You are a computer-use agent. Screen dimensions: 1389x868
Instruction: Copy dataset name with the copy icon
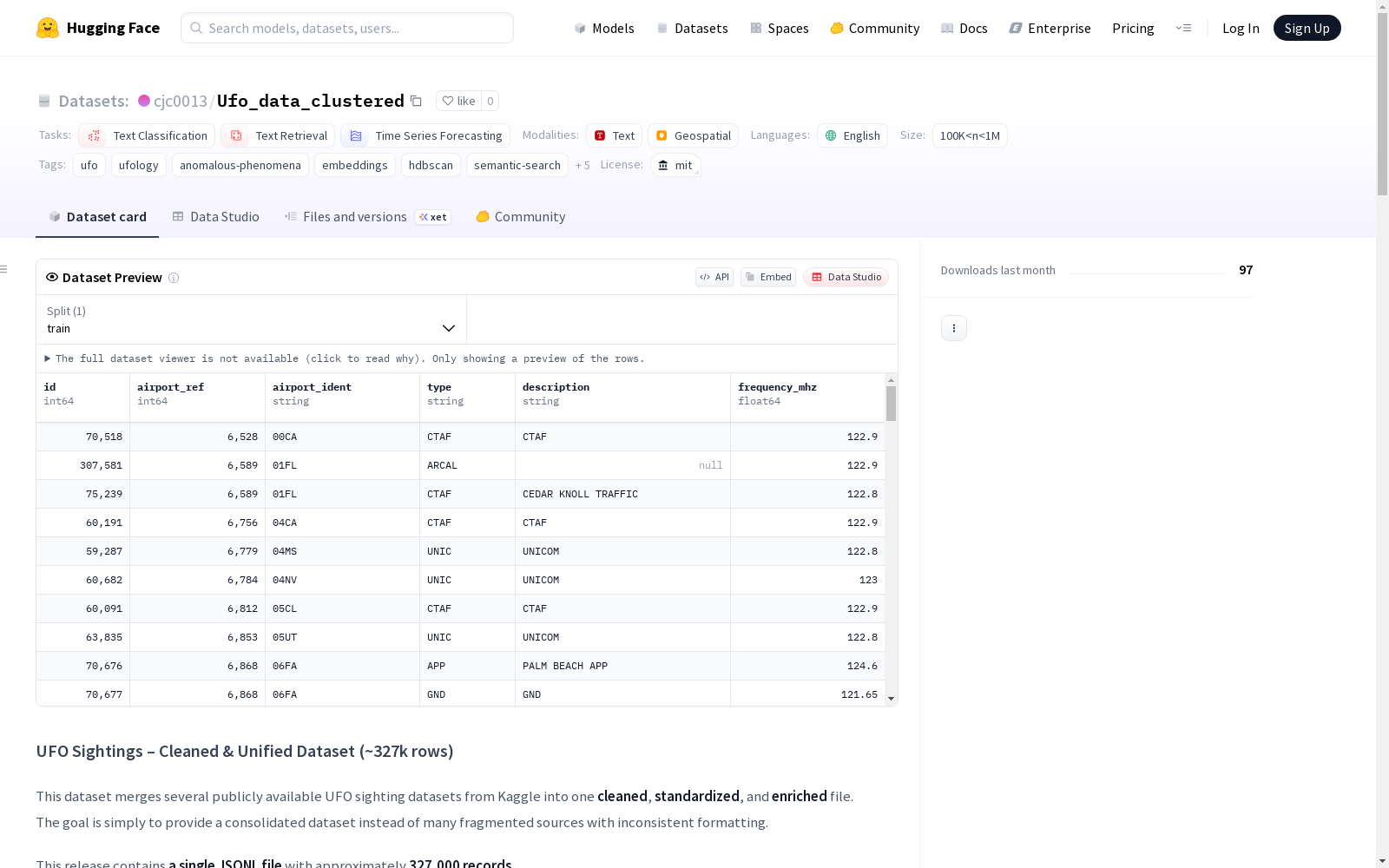(x=416, y=101)
